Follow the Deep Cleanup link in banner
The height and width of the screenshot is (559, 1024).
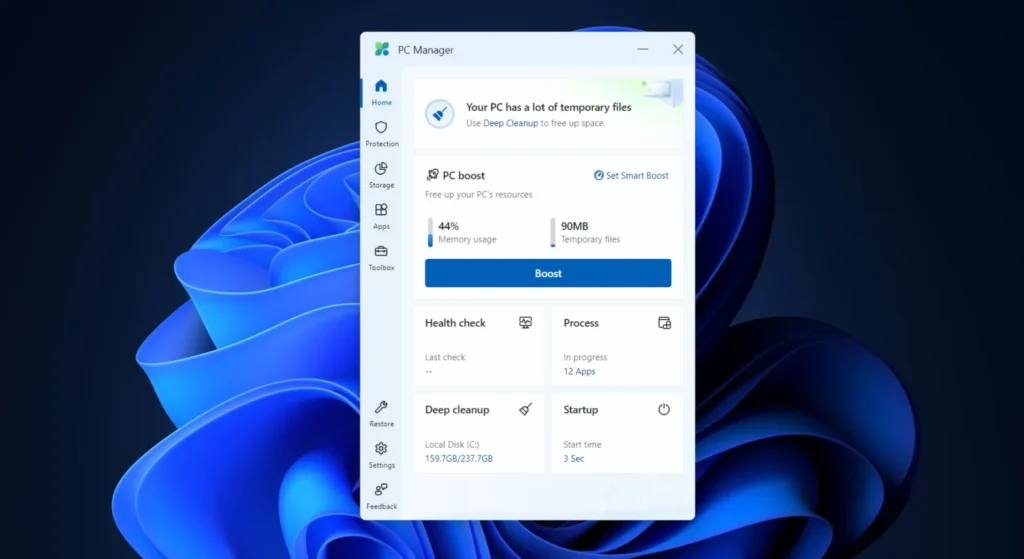pyautogui.click(x=508, y=123)
